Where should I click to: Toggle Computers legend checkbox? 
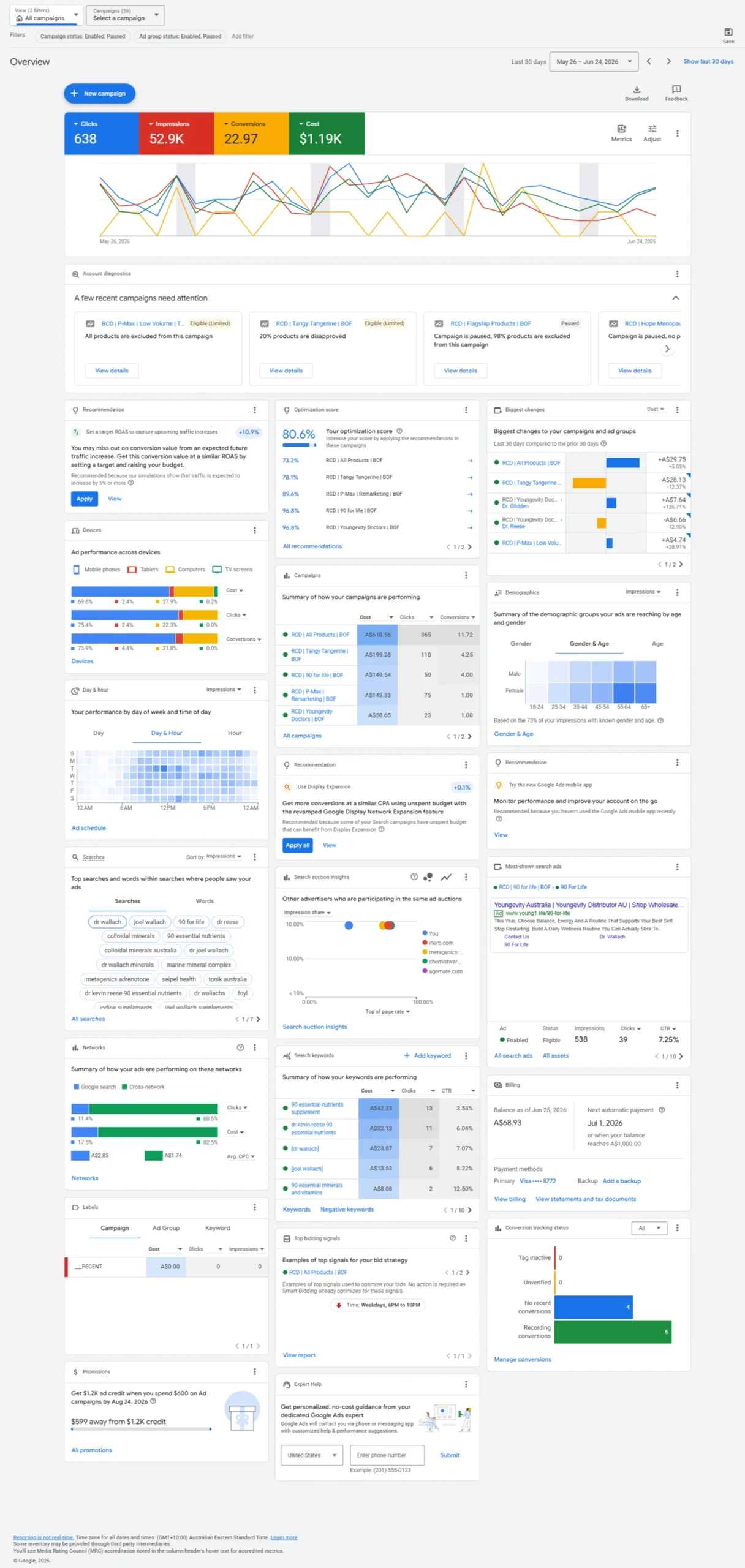(170, 570)
